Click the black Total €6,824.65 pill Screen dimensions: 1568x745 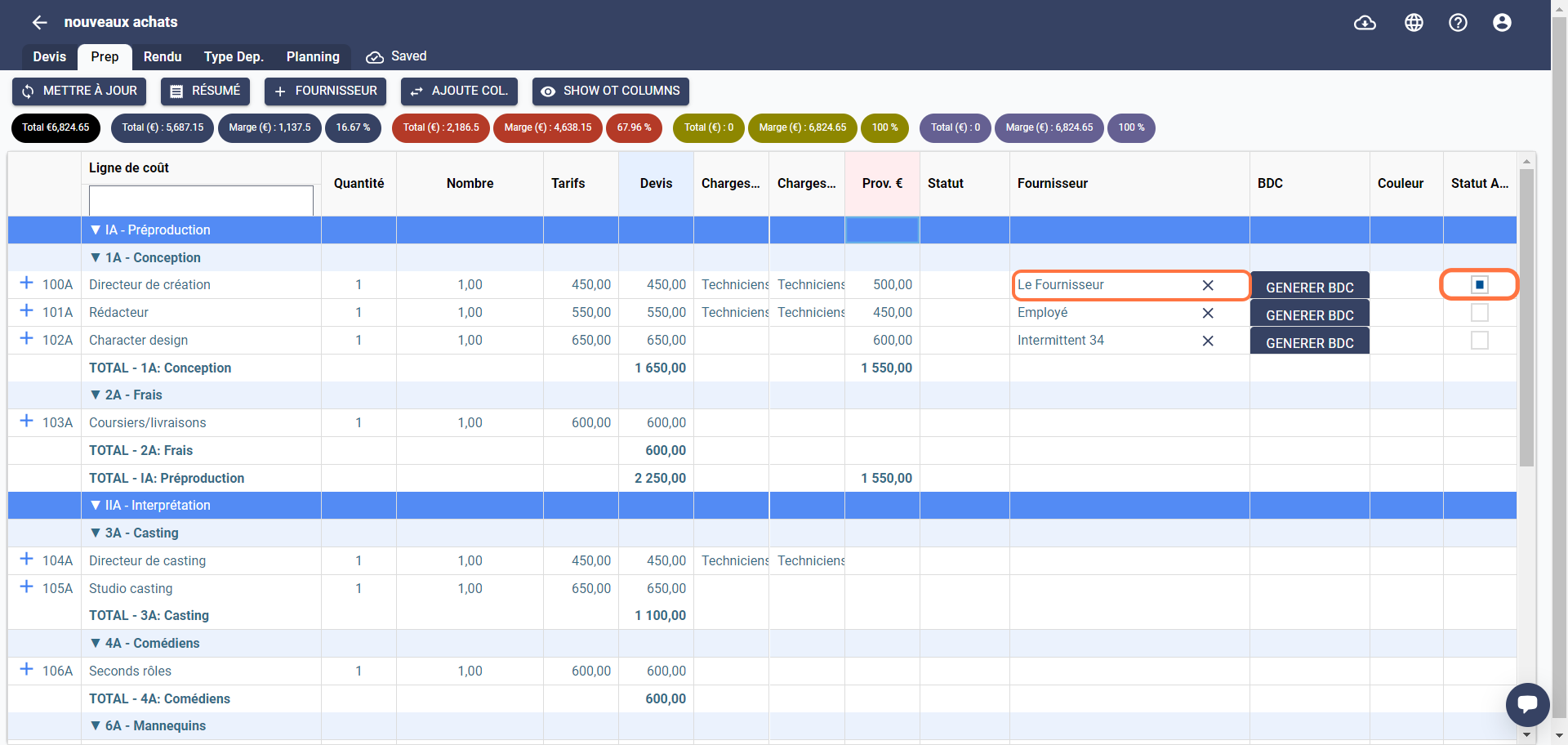click(56, 127)
